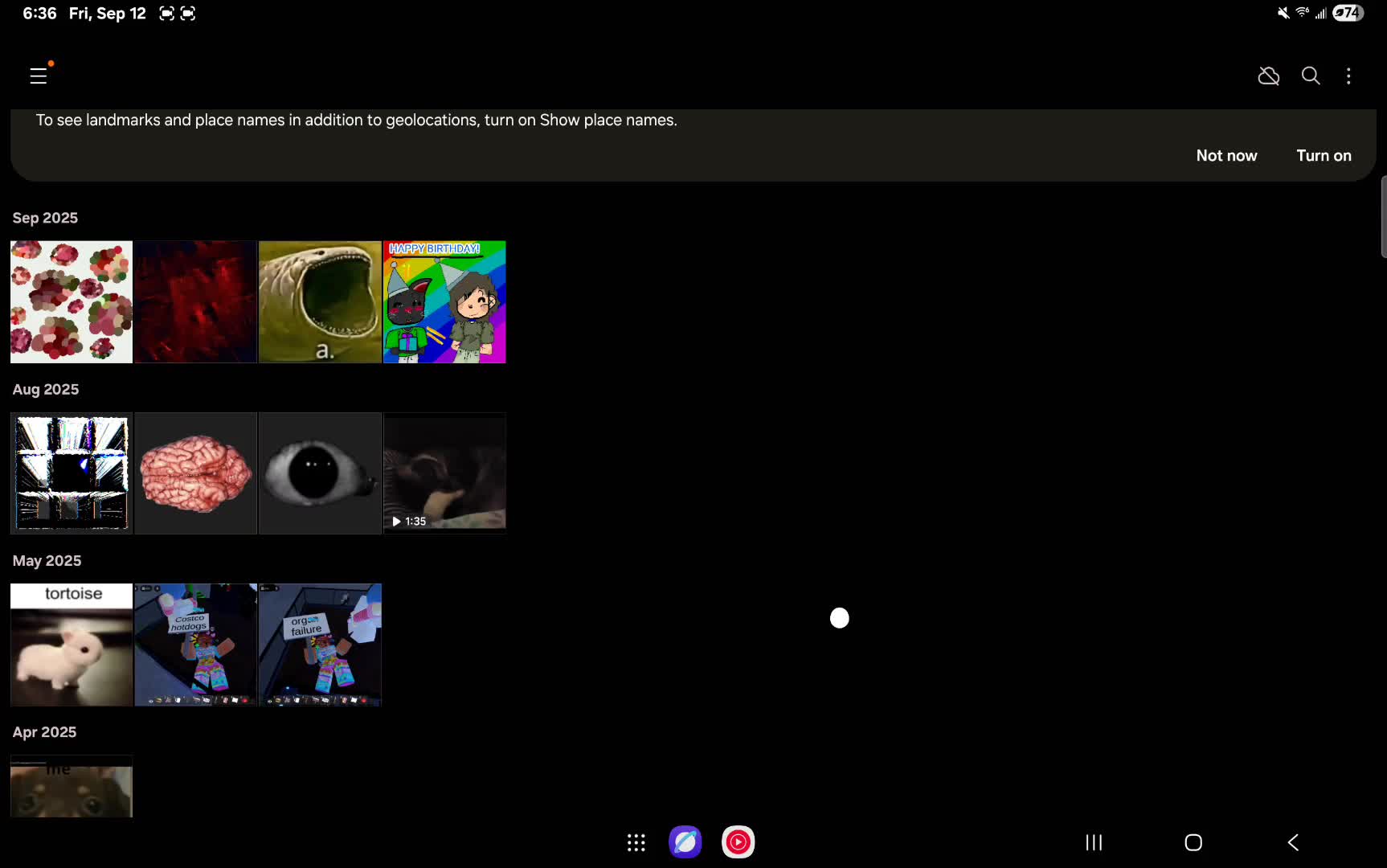Open the three-dot overflow menu
The width and height of the screenshot is (1387, 868).
coord(1349,75)
